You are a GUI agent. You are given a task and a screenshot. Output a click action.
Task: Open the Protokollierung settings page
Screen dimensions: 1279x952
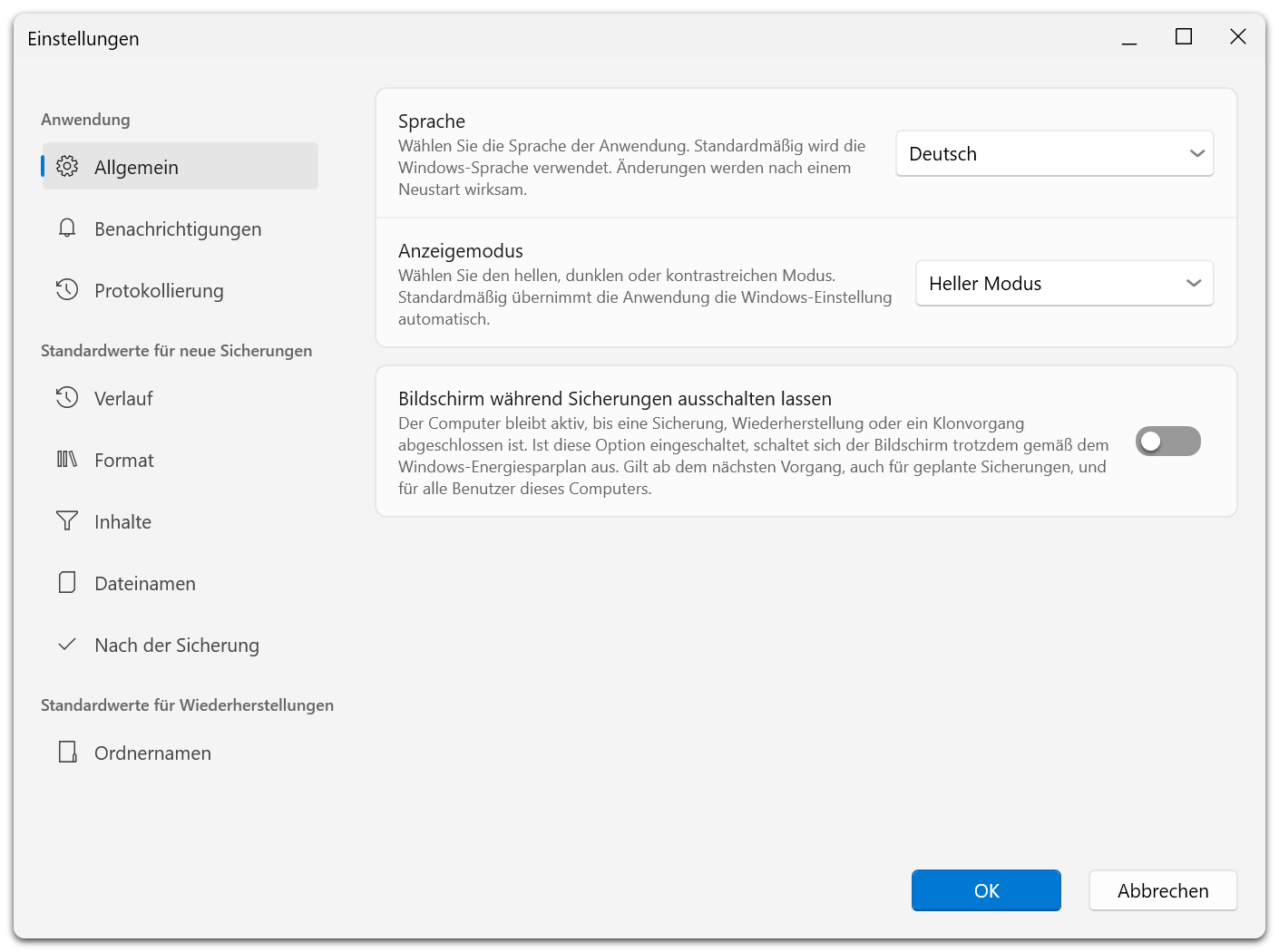click(181, 290)
